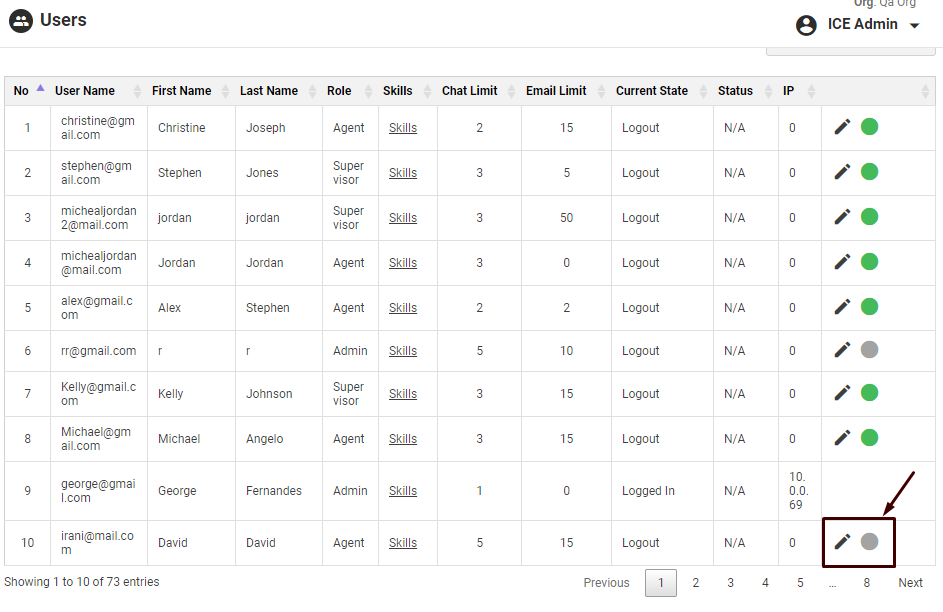Edit David's row using pencil icon
The height and width of the screenshot is (612, 943).
pos(842,542)
